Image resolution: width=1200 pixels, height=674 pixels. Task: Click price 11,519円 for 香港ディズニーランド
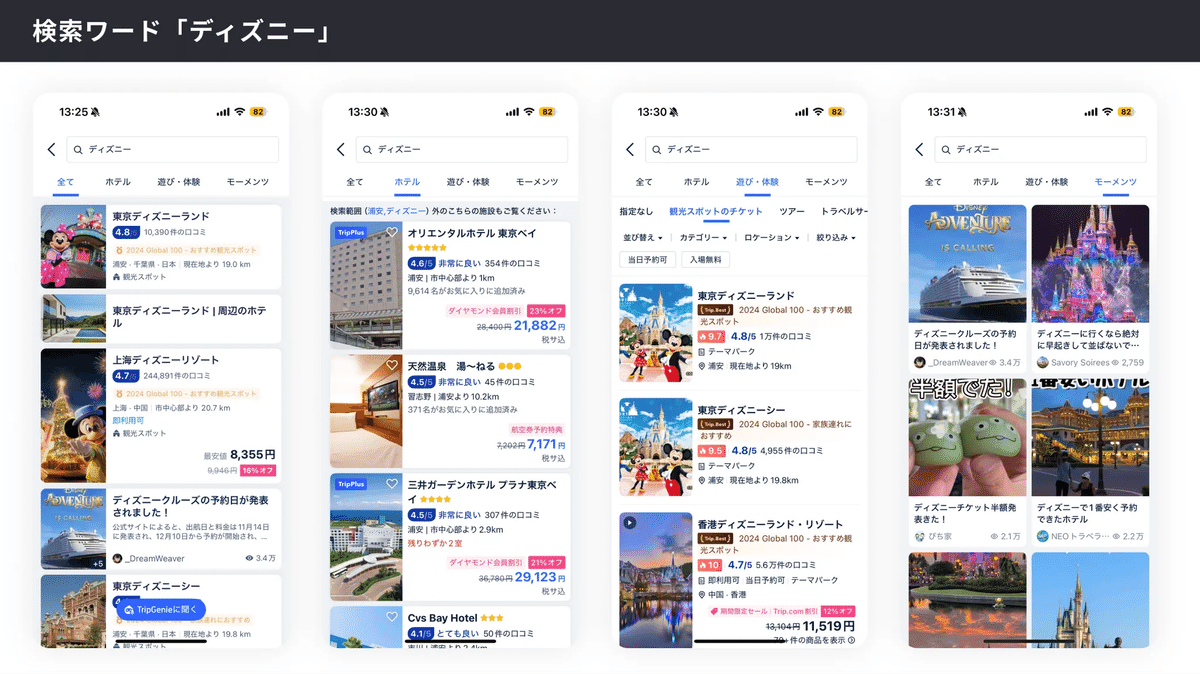pyautogui.click(x=828, y=627)
